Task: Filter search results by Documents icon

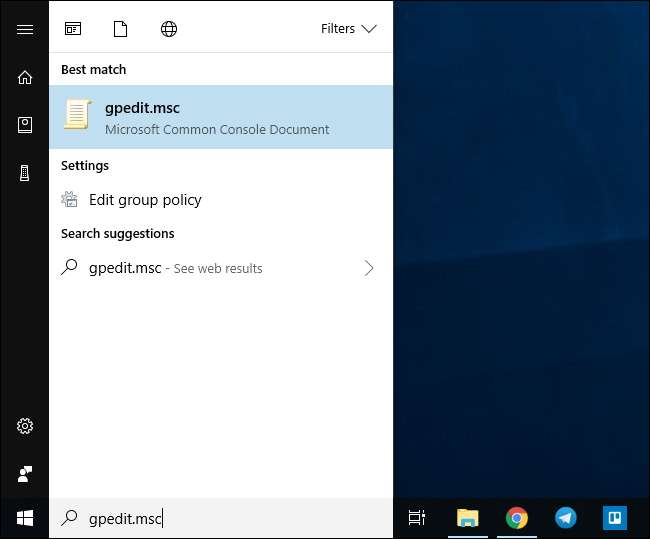Action: click(120, 29)
